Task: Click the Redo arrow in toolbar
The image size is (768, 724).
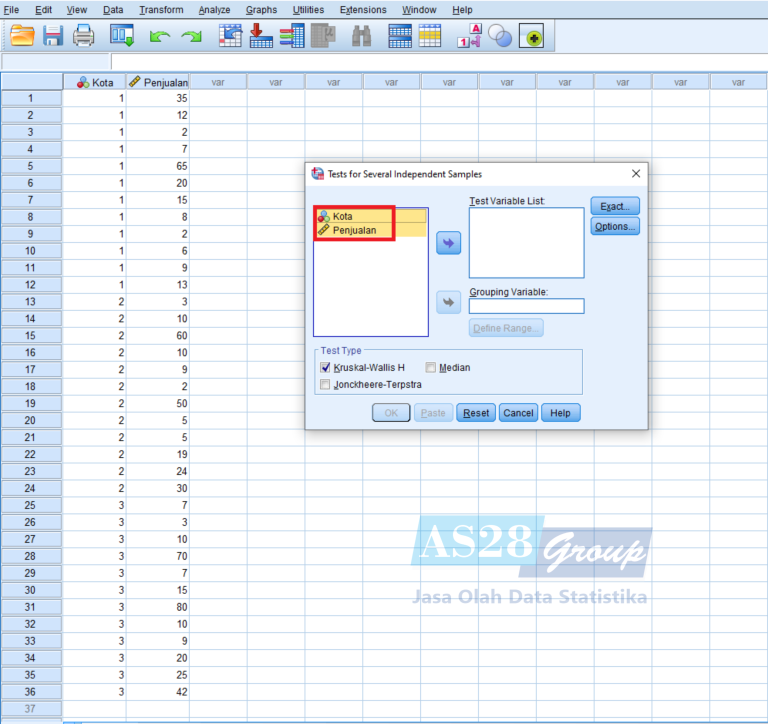Action: coord(191,36)
